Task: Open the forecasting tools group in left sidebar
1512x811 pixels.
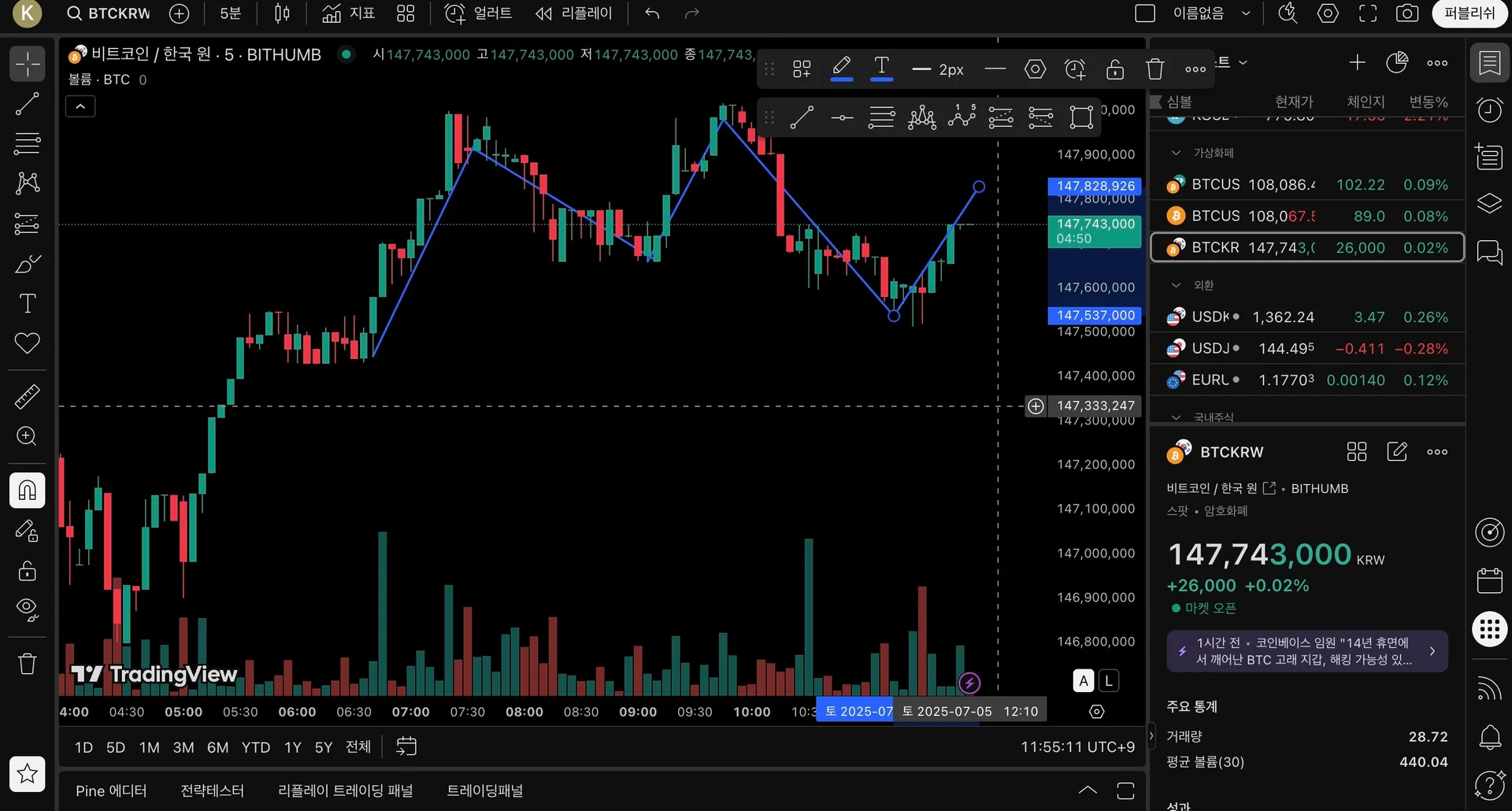Action: [x=28, y=224]
